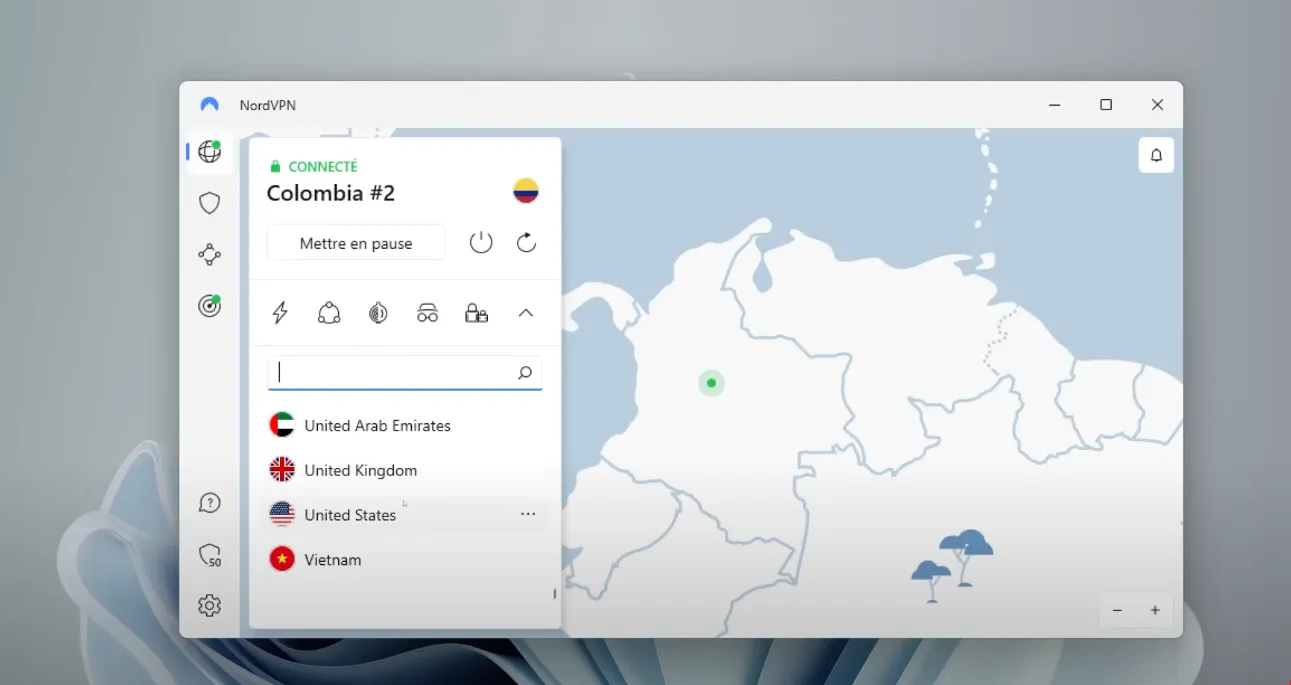Select the P2P servers icon
Screen dimensions: 1291x685
[x=329, y=313]
